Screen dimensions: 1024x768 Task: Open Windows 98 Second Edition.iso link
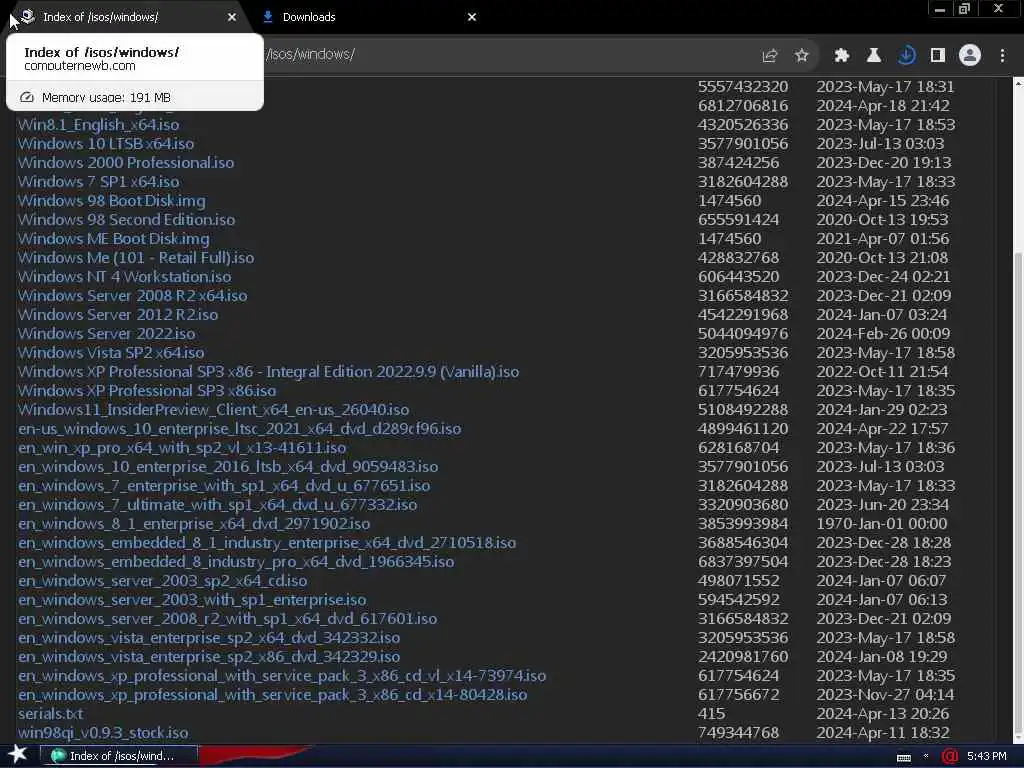[127, 219]
